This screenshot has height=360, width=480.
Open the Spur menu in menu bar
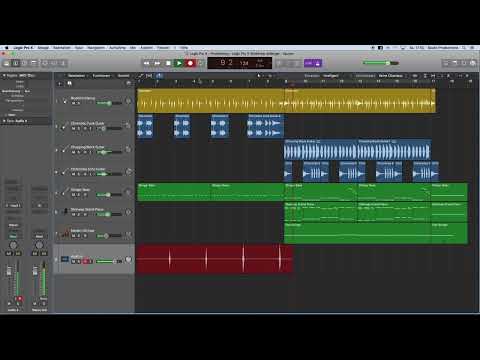click(x=79, y=48)
